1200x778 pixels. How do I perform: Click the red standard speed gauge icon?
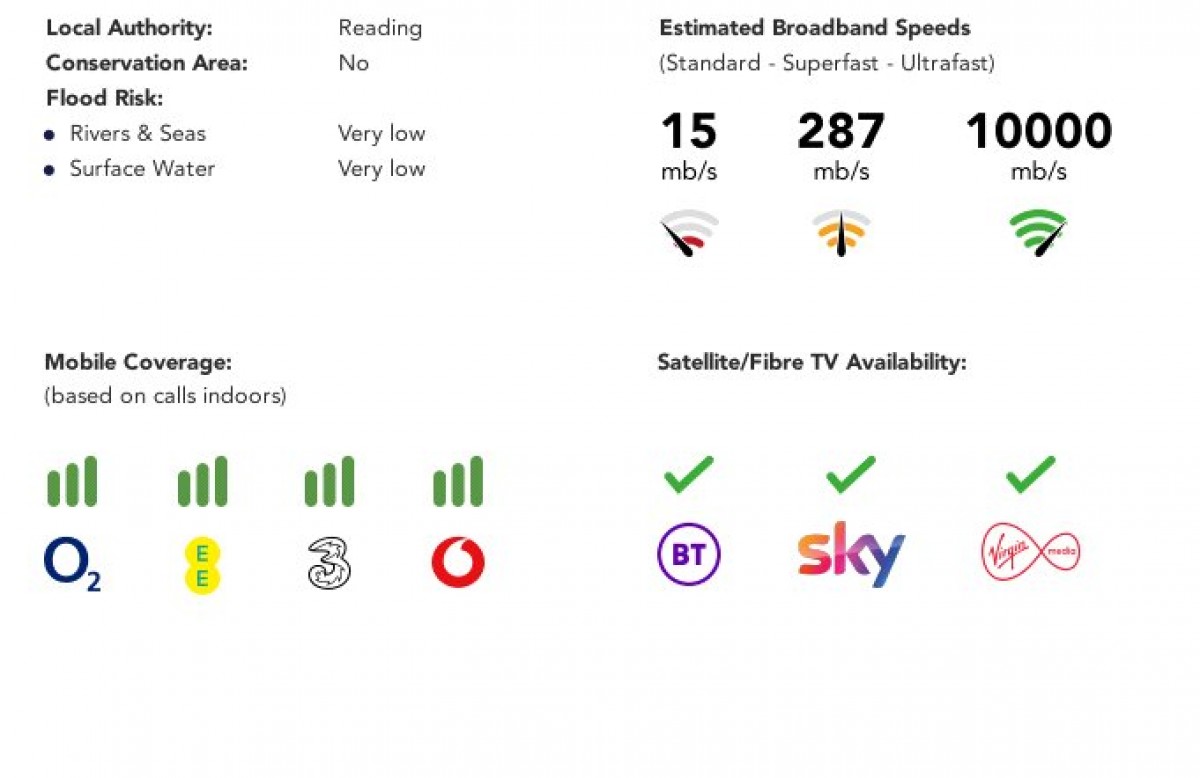coord(689,232)
